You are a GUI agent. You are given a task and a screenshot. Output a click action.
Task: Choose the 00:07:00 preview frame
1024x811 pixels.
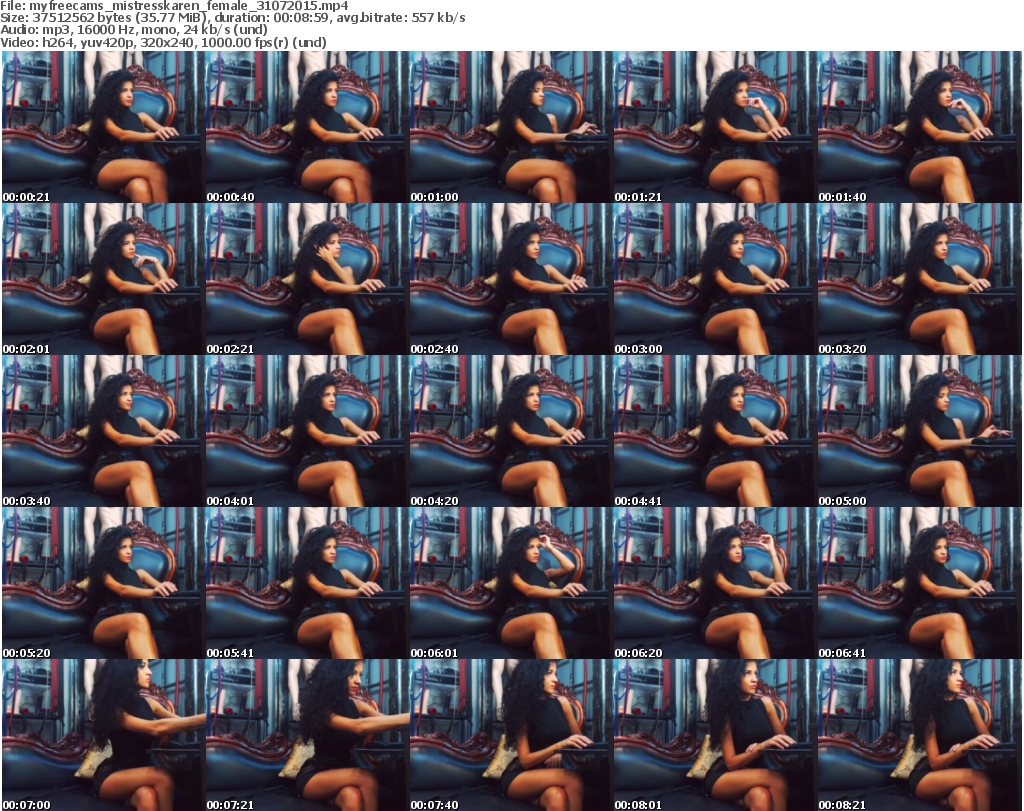(104, 735)
